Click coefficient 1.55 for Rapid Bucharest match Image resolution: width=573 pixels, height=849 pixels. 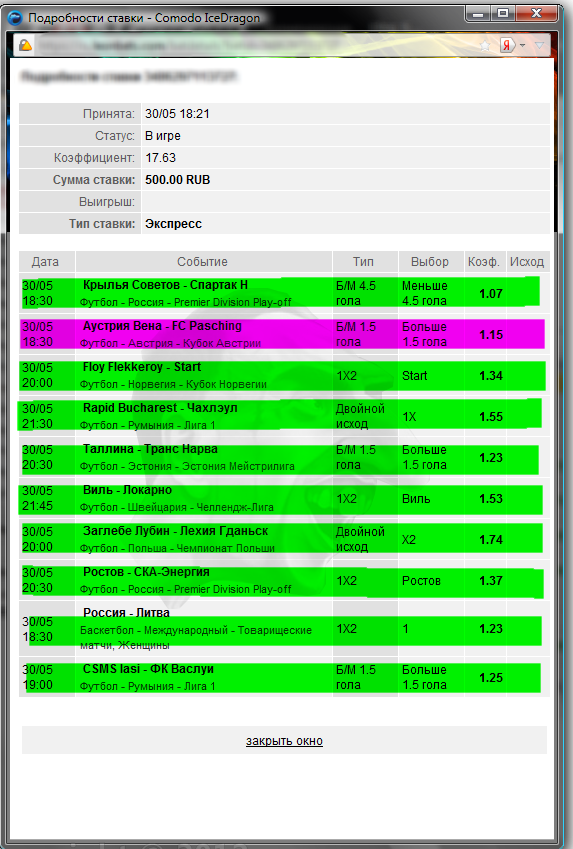click(491, 417)
